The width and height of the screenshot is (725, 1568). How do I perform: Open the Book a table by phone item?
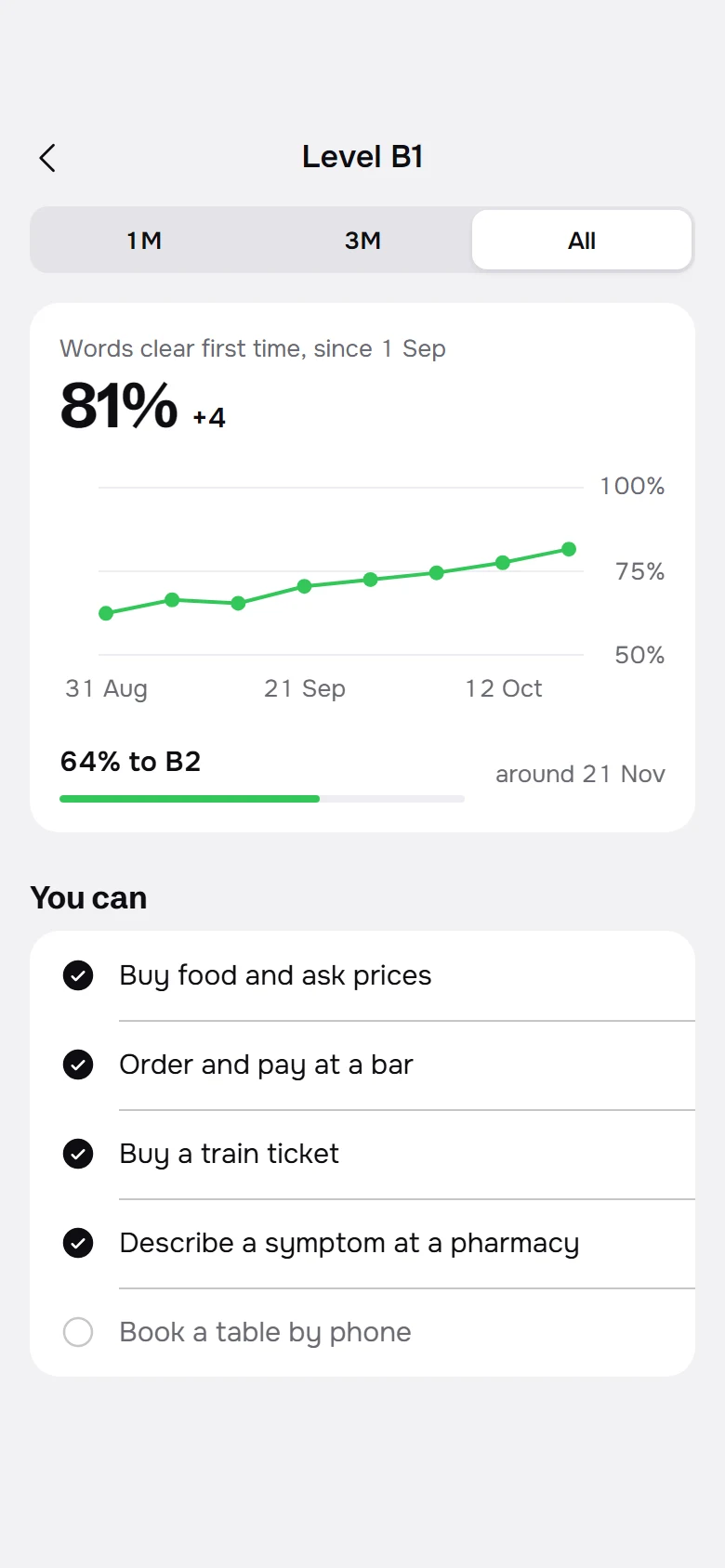[362, 1332]
